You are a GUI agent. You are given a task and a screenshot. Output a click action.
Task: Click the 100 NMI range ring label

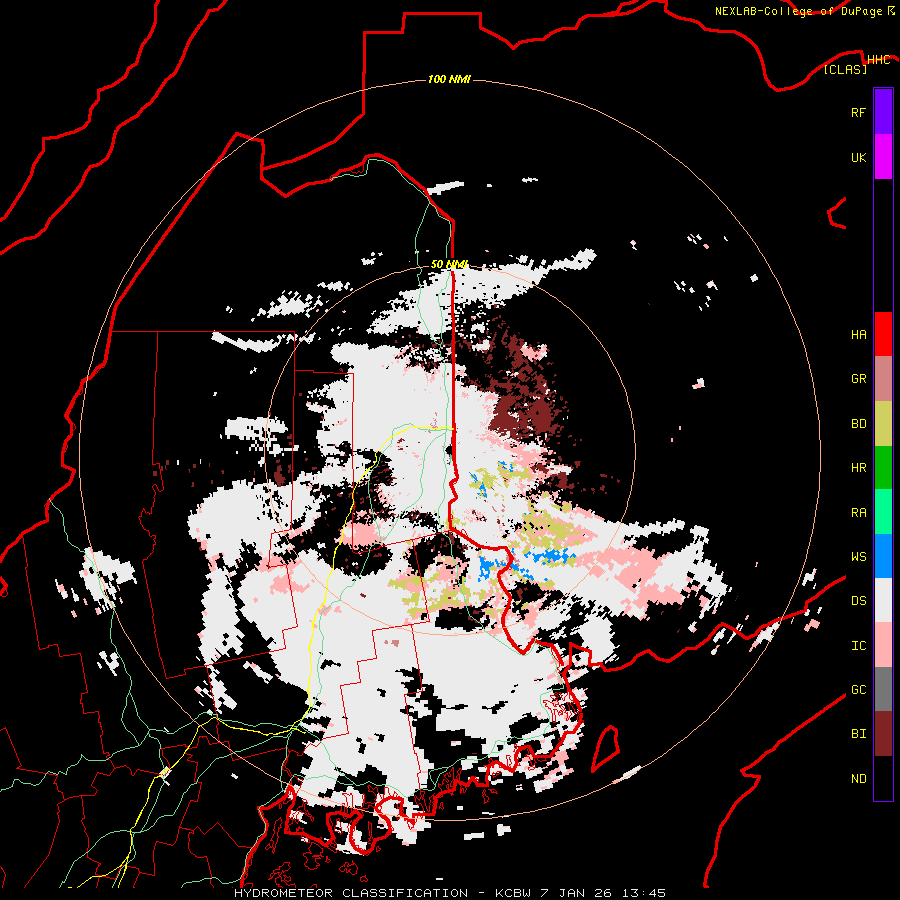pyautogui.click(x=449, y=79)
